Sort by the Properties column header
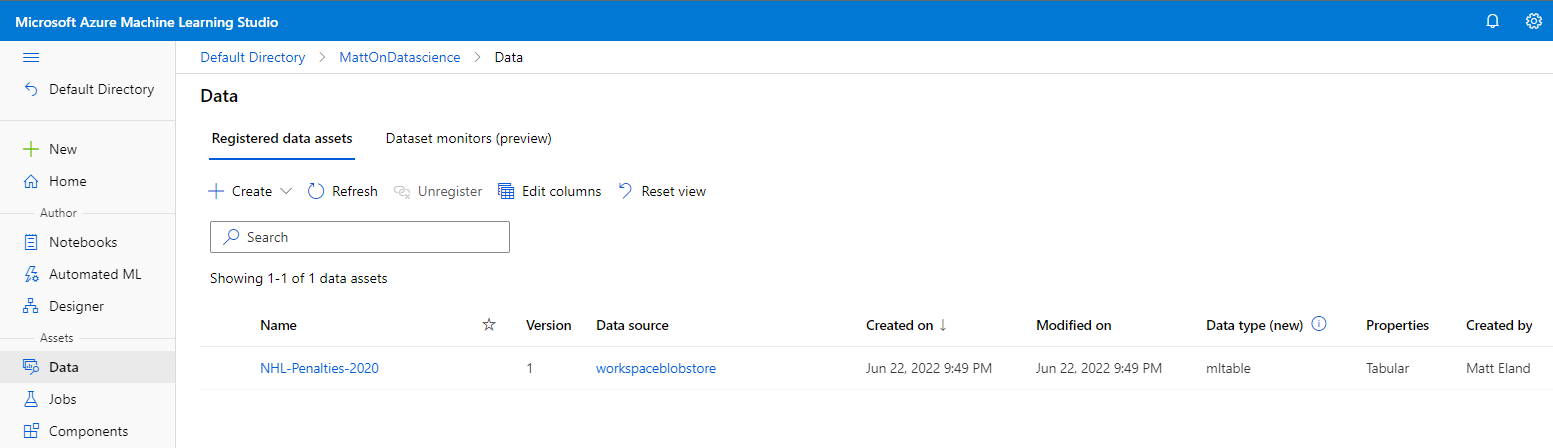This screenshot has width=1553, height=448. [x=1397, y=325]
